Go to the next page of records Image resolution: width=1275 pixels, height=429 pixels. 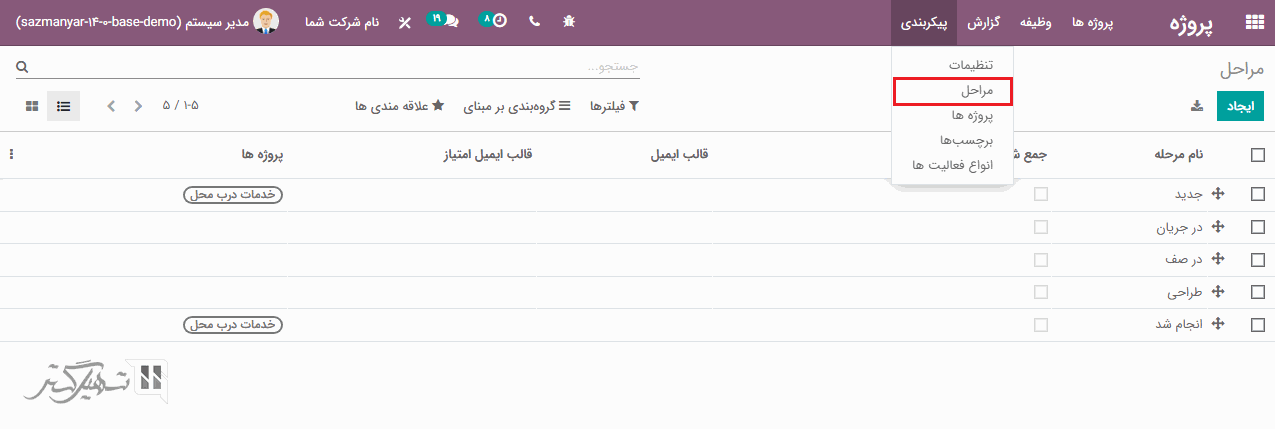click(x=112, y=106)
